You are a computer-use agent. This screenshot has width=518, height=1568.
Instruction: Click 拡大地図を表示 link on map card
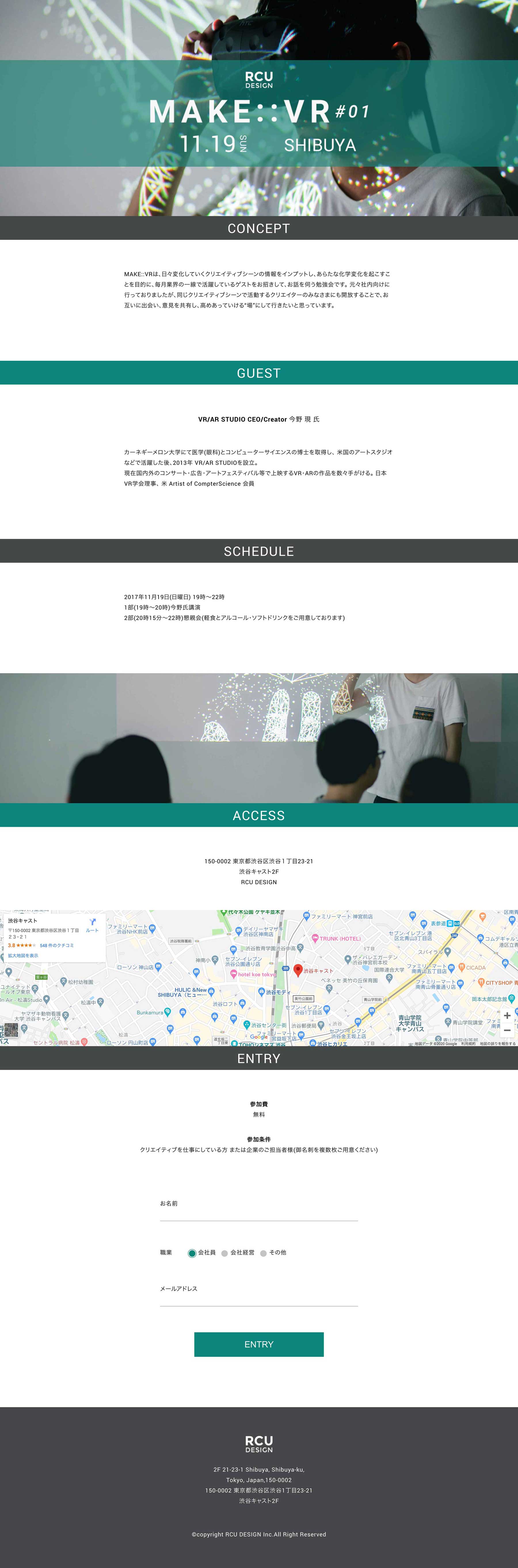coord(23,956)
